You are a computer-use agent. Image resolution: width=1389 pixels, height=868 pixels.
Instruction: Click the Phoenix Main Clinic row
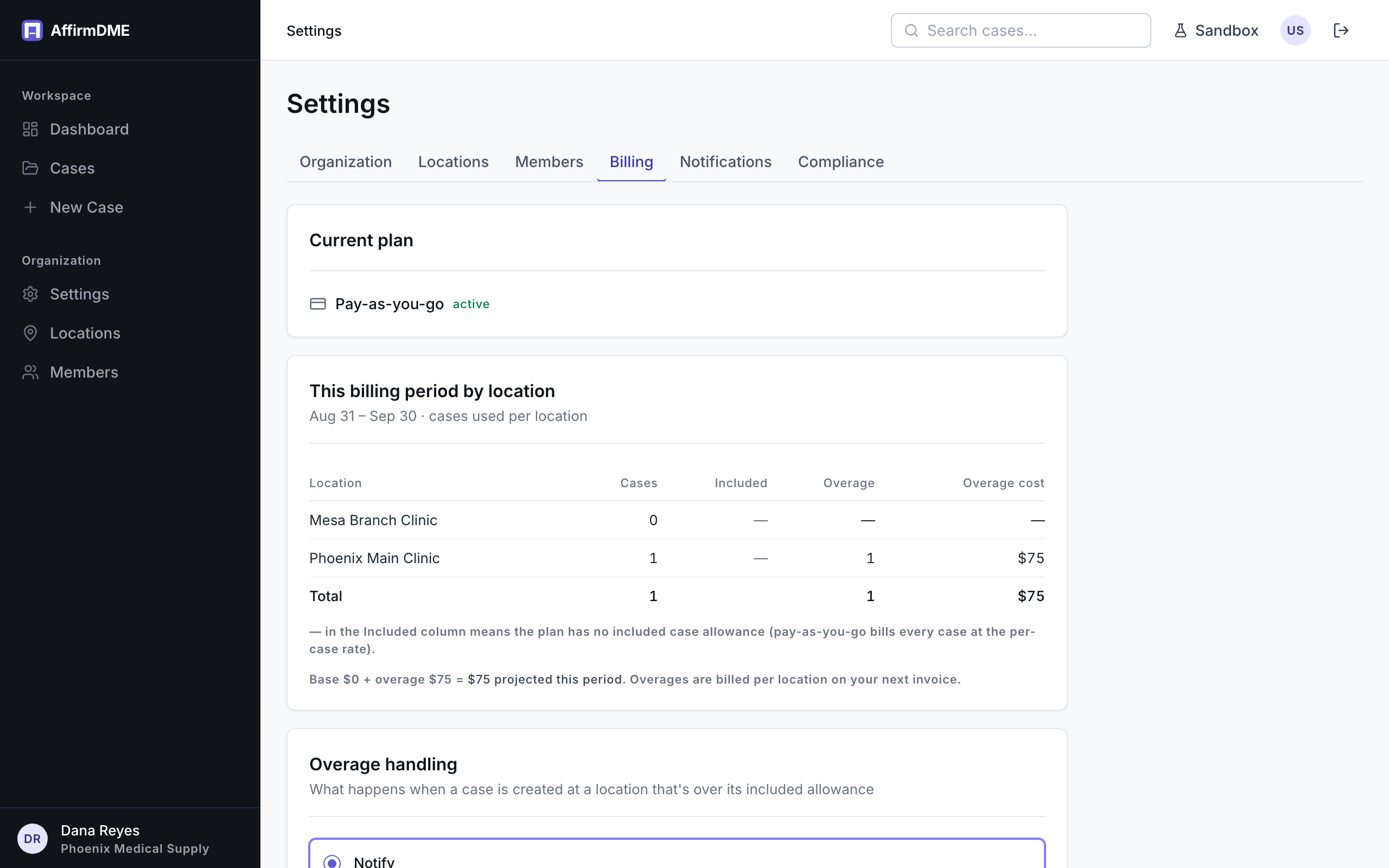tap(677, 558)
